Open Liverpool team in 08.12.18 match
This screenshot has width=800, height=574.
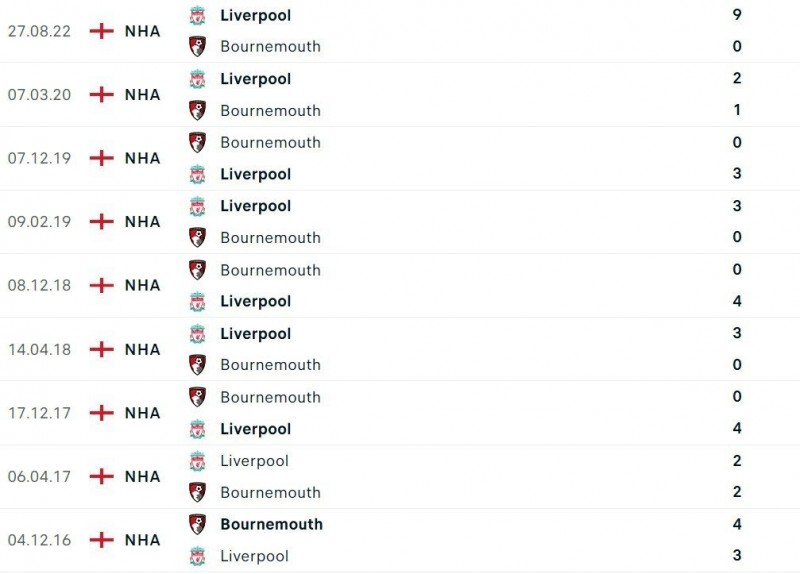(255, 301)
